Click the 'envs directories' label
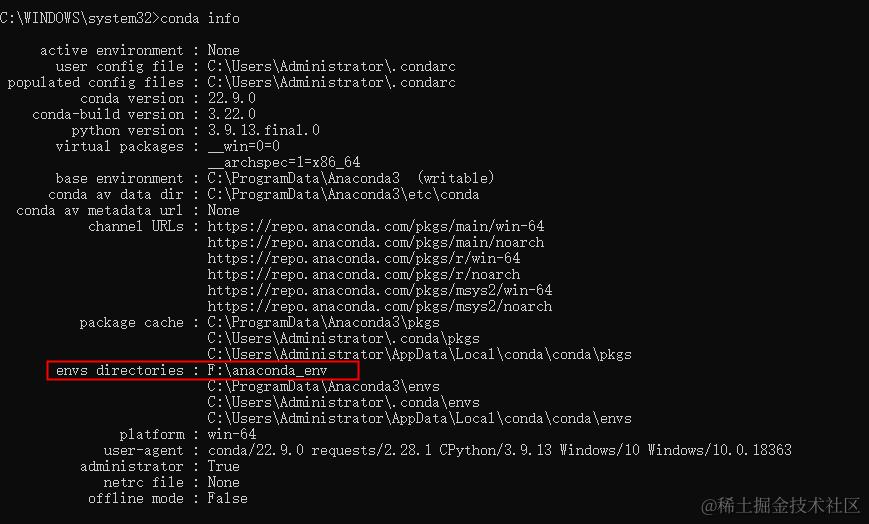Screen dimensions: 869x524 click(120, 370)
